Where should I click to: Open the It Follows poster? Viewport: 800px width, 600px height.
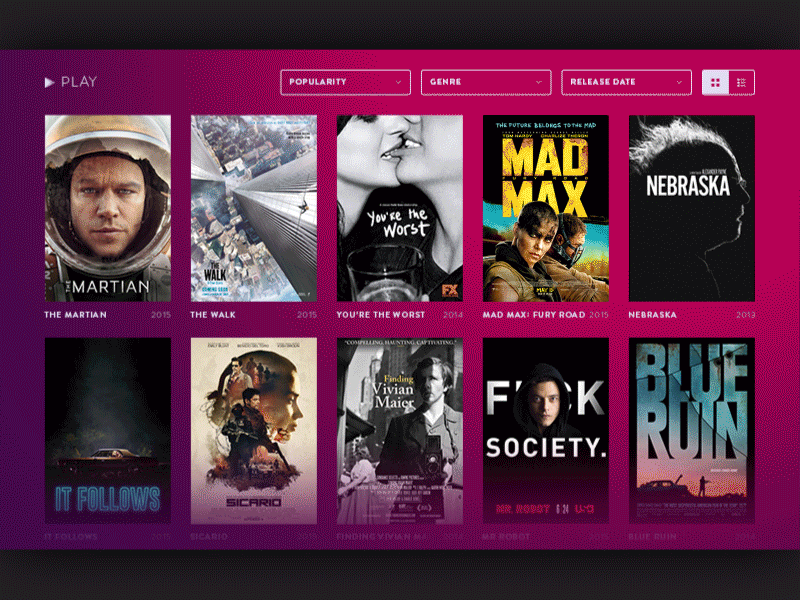click(x=108, y=431)
